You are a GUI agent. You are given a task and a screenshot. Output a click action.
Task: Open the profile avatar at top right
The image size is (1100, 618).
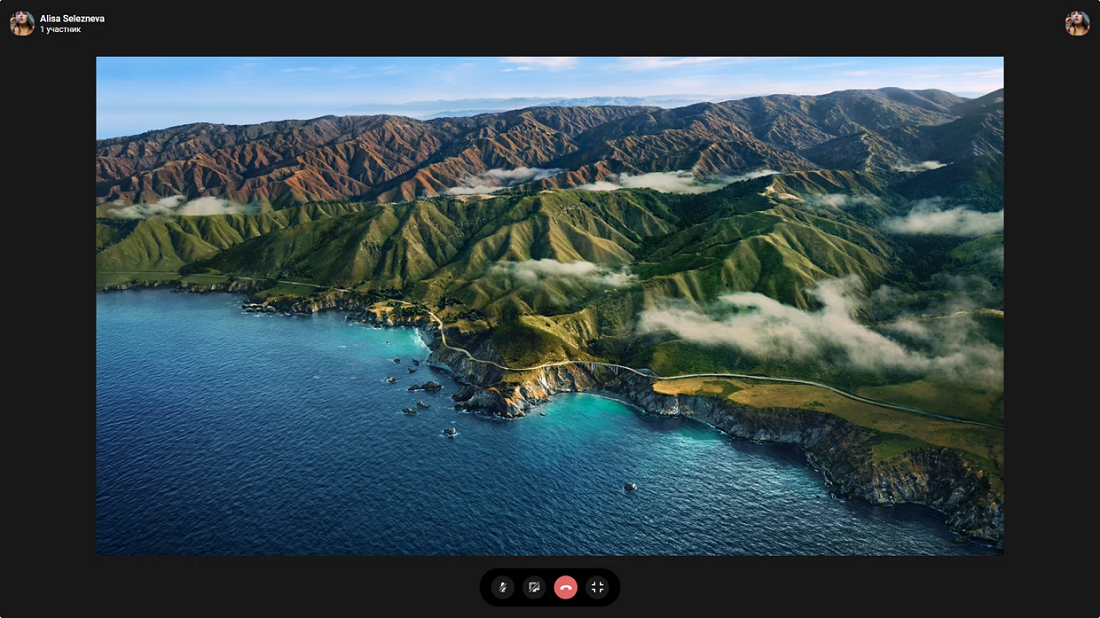tap(1077, 23)
